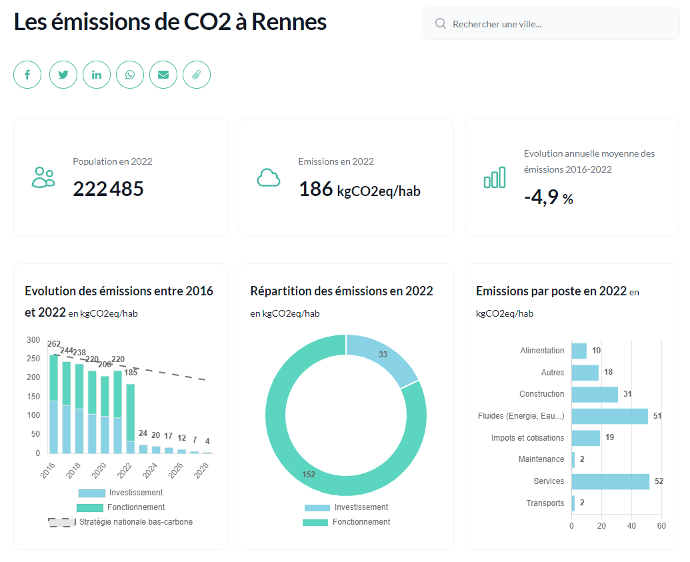Share via LinkedIn icon
The image size is (690, 562).
96,75
